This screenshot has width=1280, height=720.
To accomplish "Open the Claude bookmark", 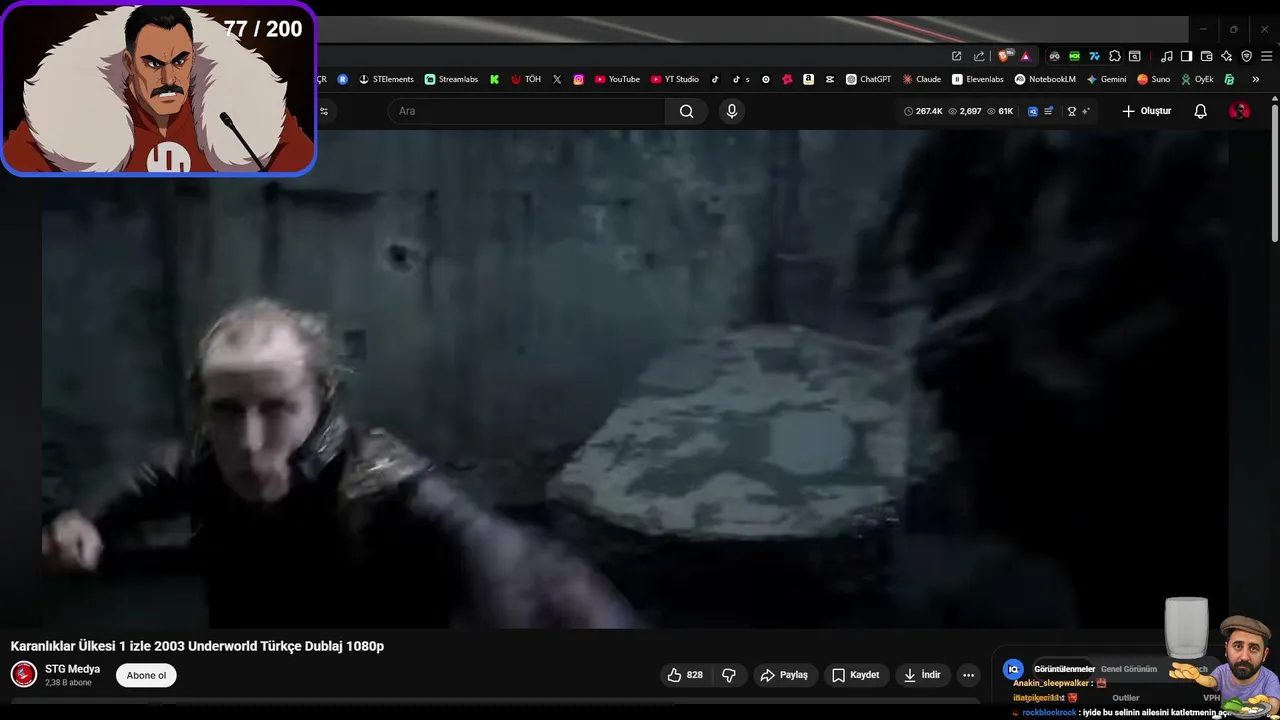I will pos(921,79).
